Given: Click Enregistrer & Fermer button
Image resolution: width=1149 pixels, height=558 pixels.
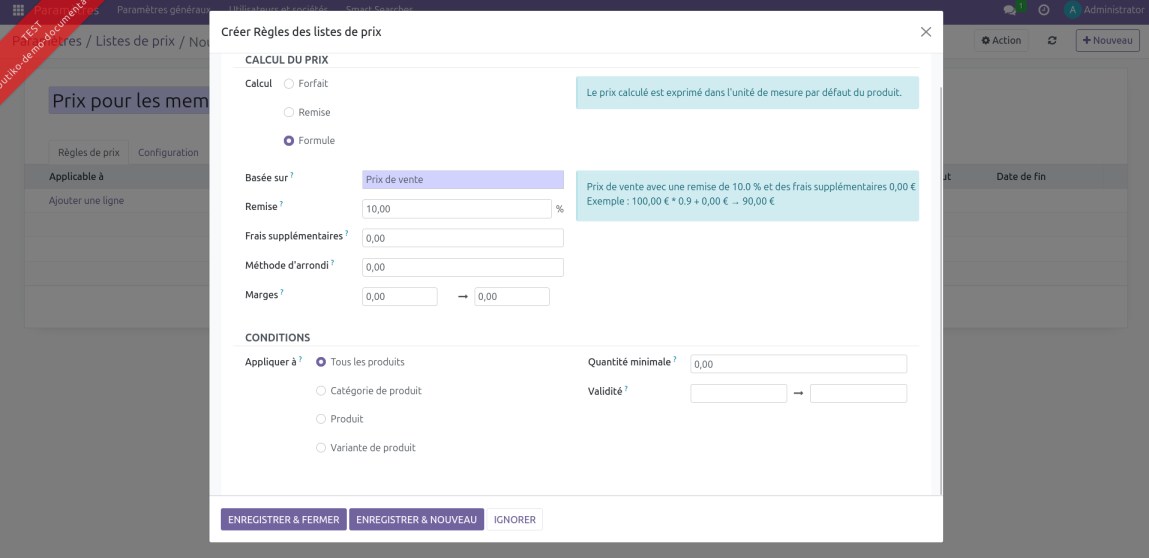Looking at the screenshot, I should (283, 520).
